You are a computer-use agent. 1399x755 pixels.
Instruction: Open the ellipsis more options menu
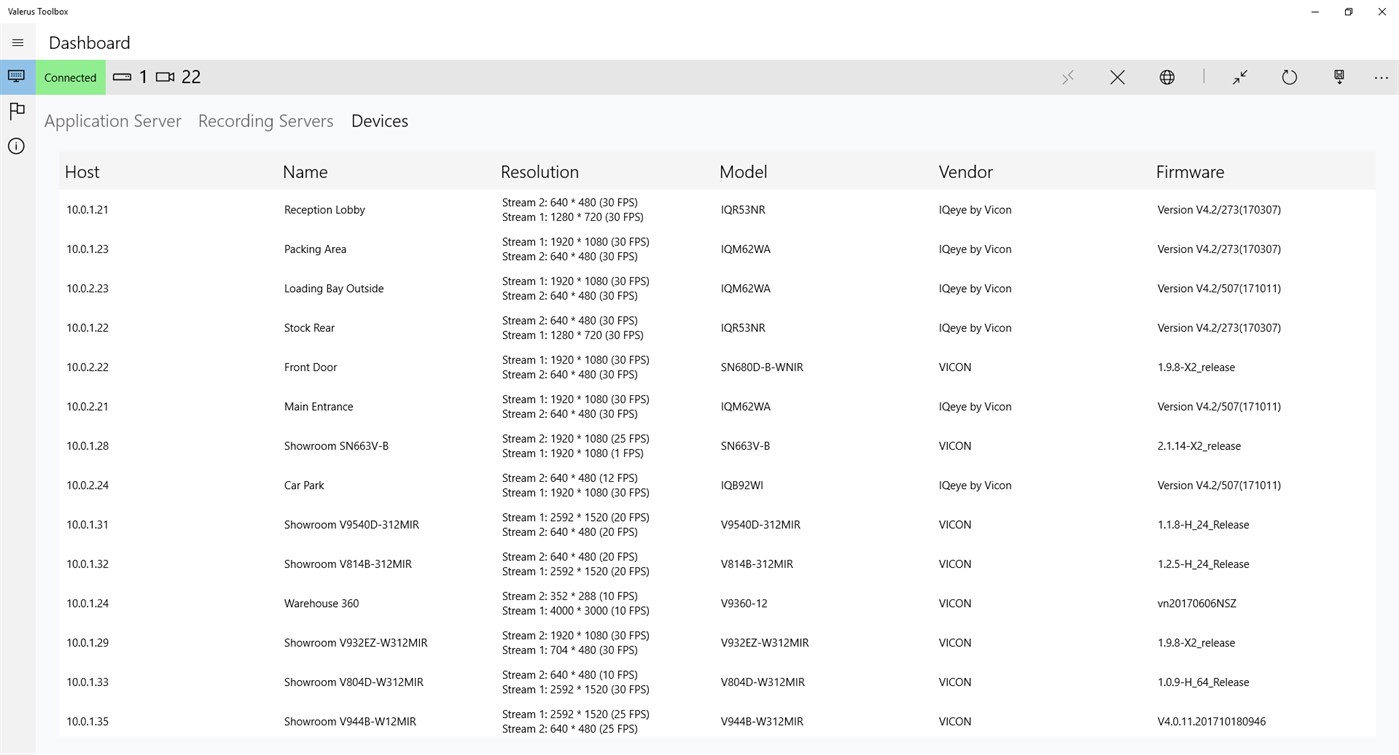[1381, 77]
